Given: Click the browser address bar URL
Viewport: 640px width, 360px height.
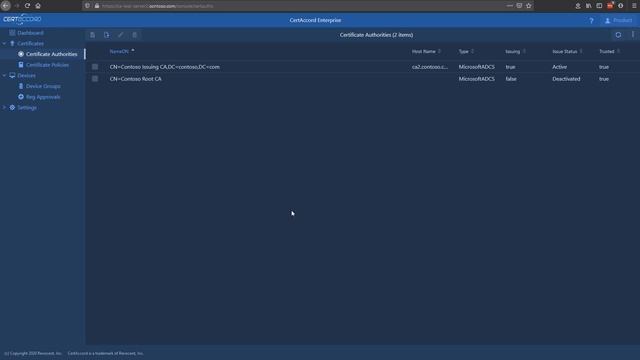Looking at the screenshot, I should (158, 6).
